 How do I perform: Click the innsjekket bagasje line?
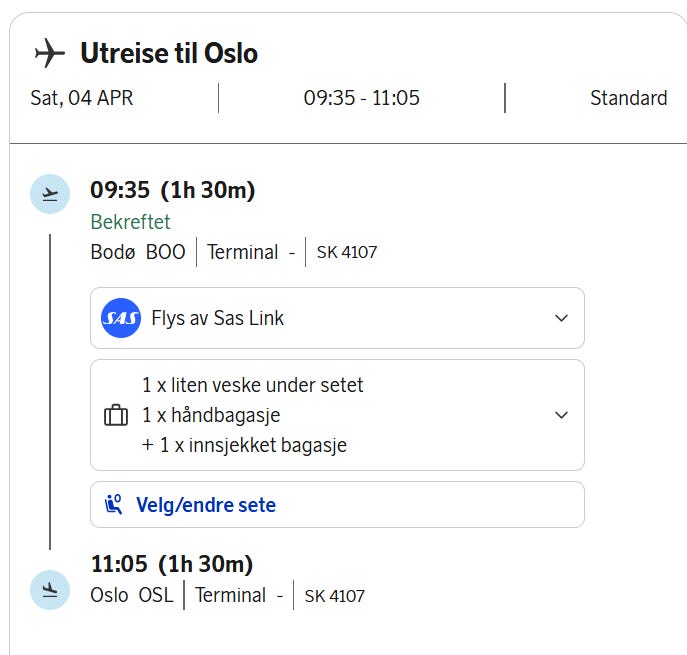[x=244, y=446]
